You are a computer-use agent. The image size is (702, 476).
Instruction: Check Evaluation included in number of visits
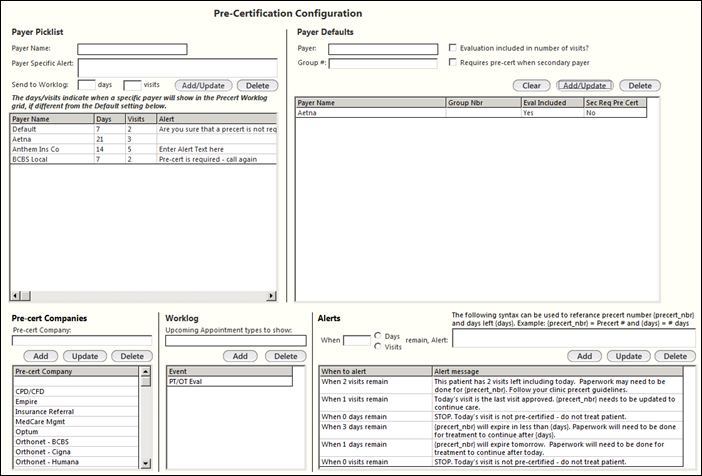pos(453,48)
